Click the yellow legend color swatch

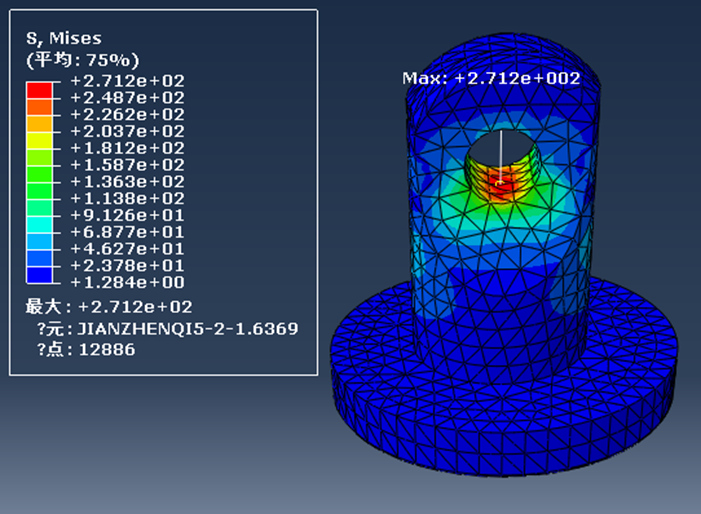pyautogui.click(x=39, y=141)
